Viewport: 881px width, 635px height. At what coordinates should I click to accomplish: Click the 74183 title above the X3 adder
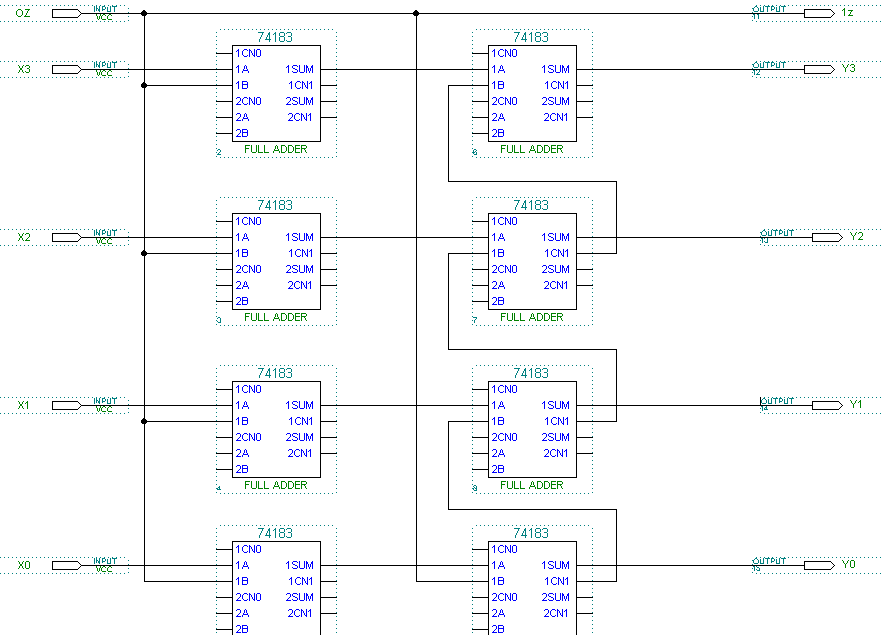click(275, 37)
